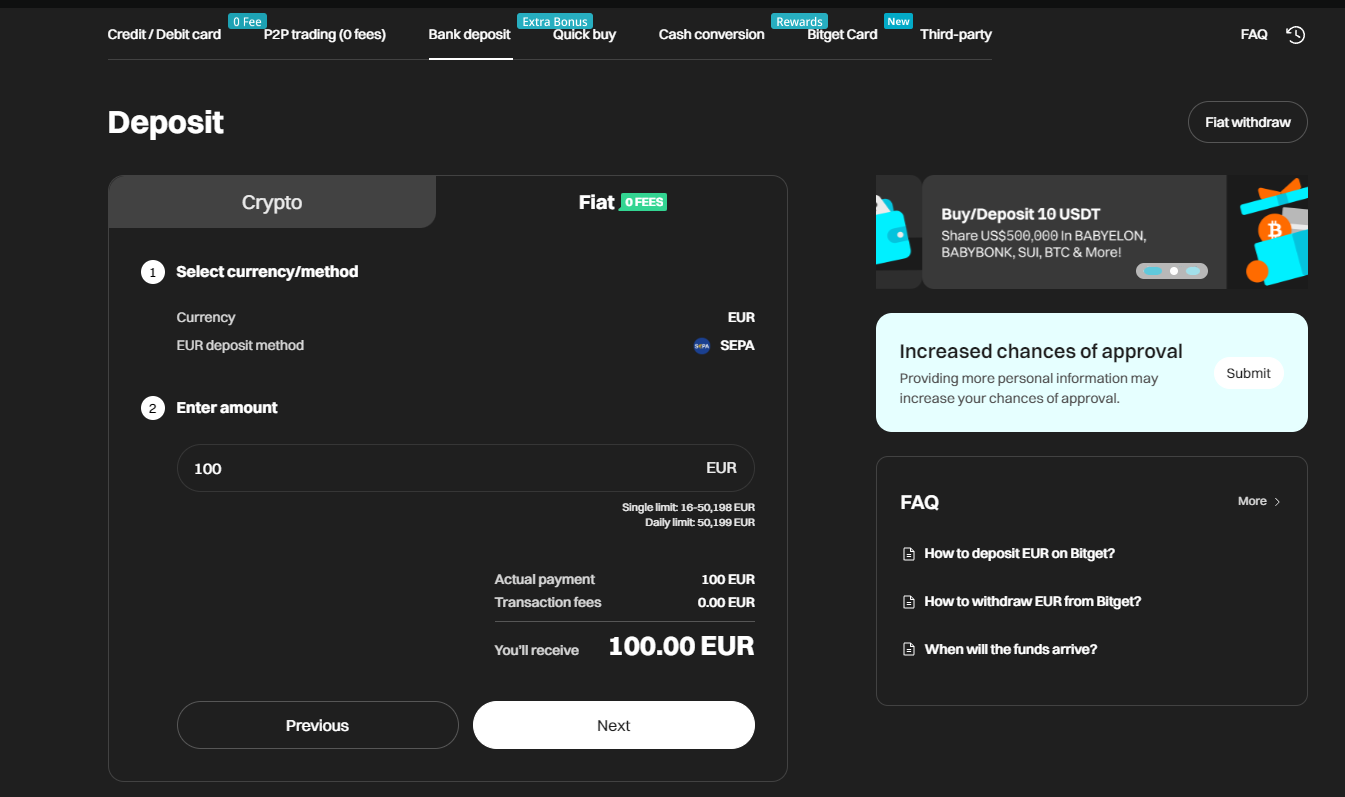1345x797 pixels.
Task: Click the '0 FEES' badge on Fiat tab
Action: click(x=643, y=202)
